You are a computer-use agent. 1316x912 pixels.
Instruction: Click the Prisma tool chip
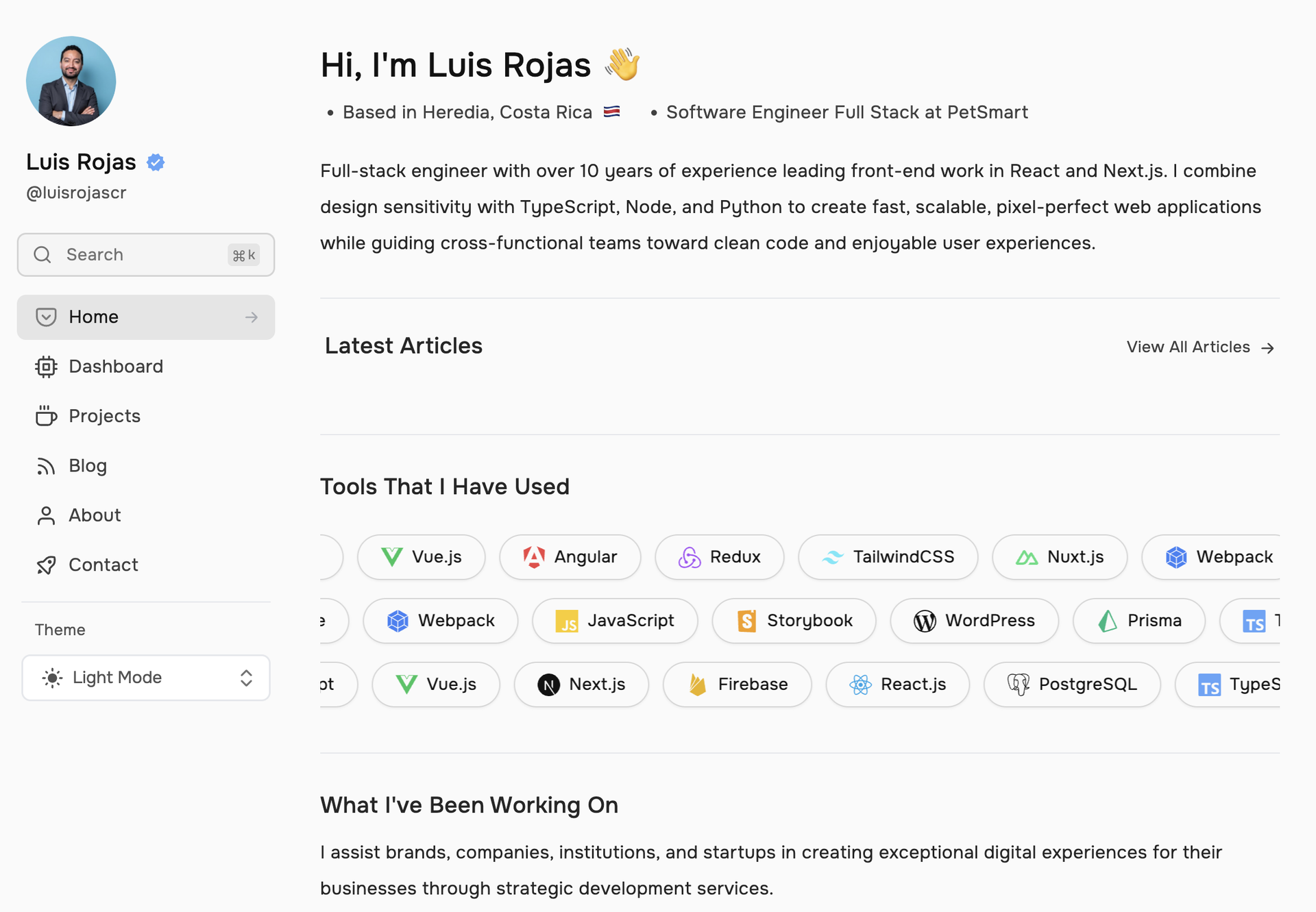pos(1139,621)
